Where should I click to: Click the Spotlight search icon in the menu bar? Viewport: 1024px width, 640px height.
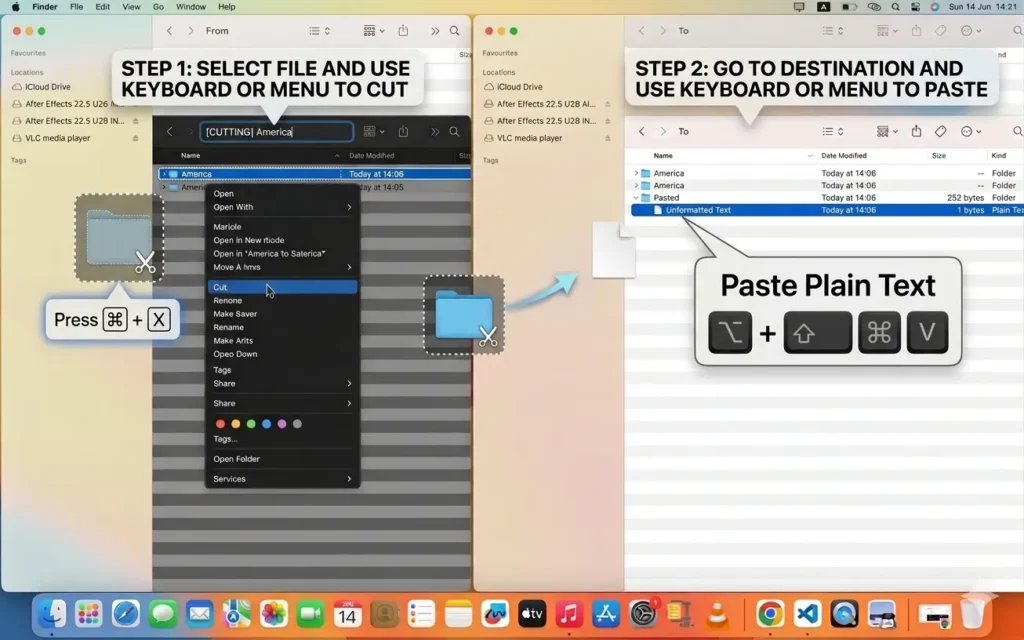tap(896, 7)
